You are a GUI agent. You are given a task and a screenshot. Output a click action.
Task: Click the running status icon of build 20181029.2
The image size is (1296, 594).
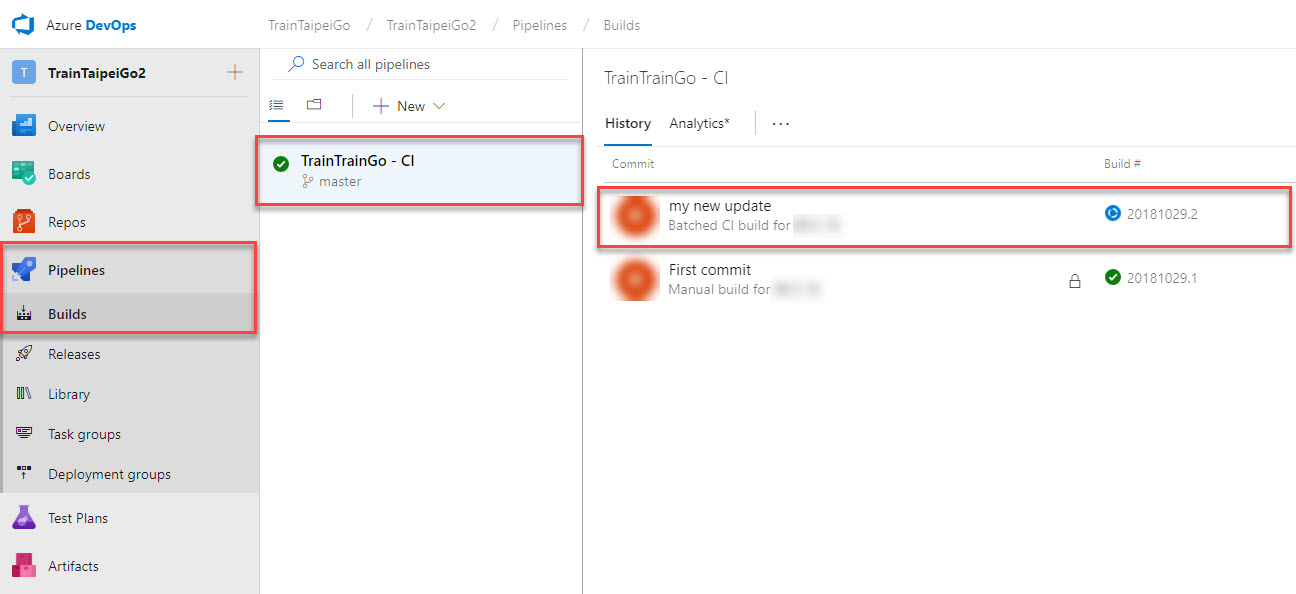pos(1113,213)
